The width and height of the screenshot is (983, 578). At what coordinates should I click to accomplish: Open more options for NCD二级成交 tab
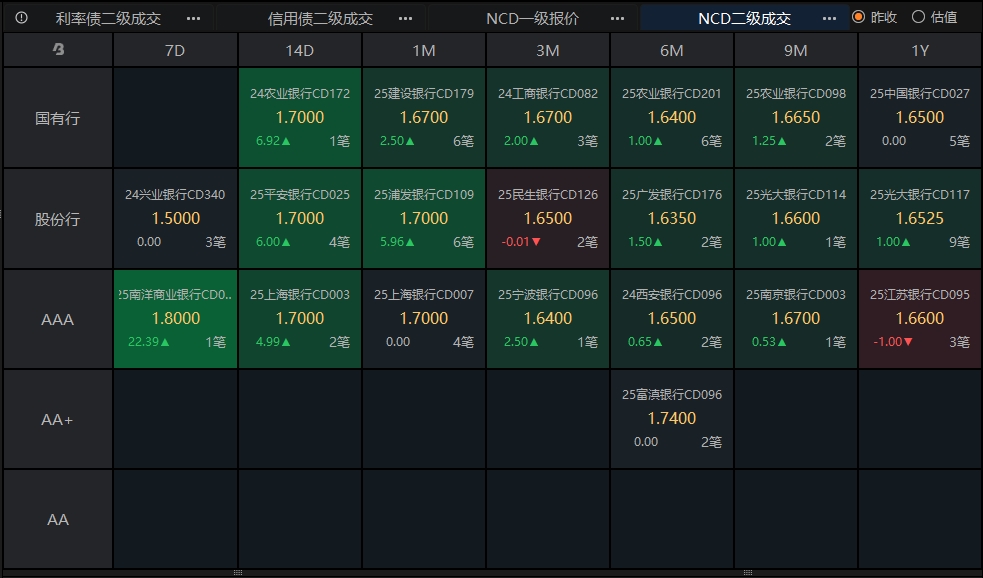(x=829, y=19)
